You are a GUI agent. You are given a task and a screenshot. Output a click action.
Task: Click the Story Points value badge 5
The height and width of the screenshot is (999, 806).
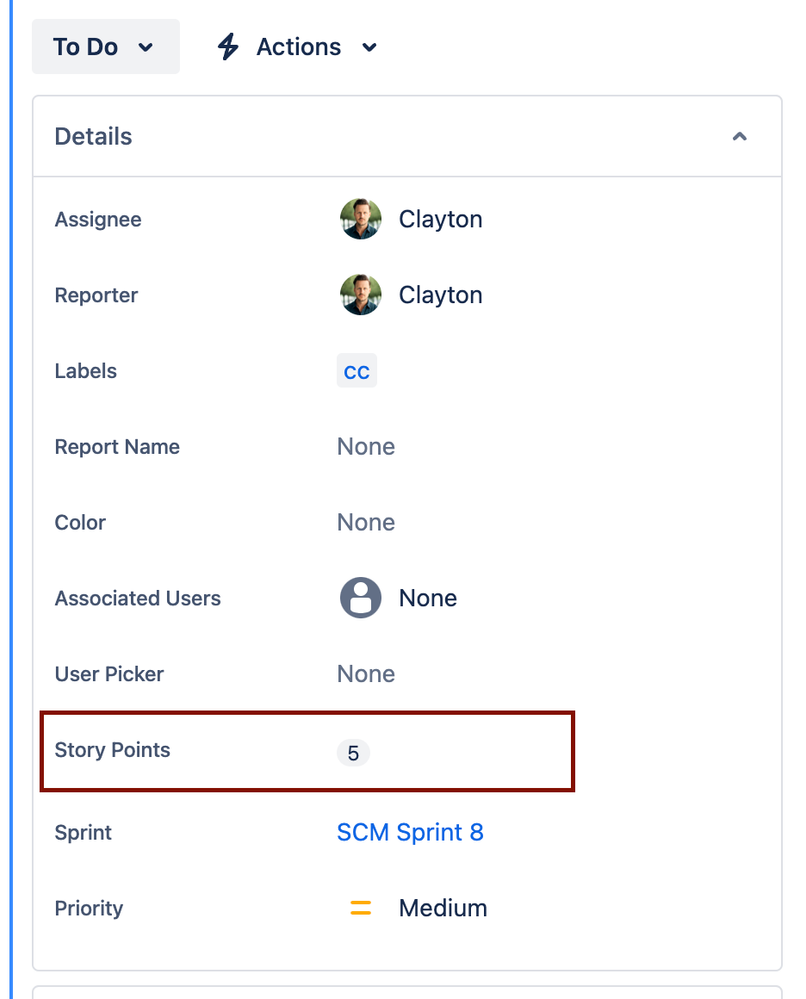click(x=353, y=753)
